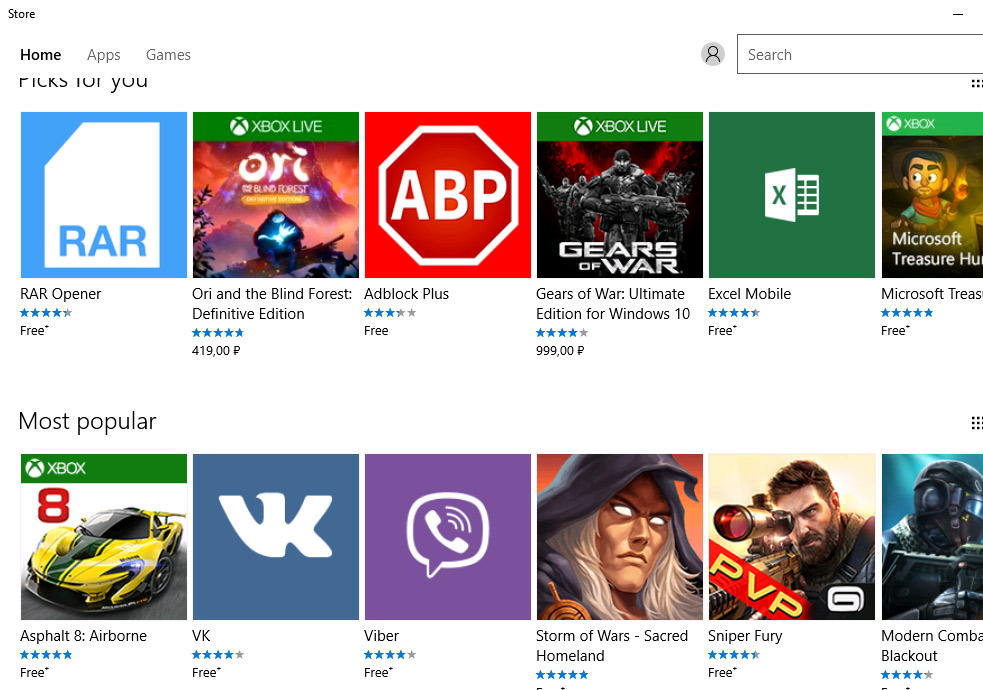
Task: Click the user account avatar icon
Action: [x=713, y=54]
